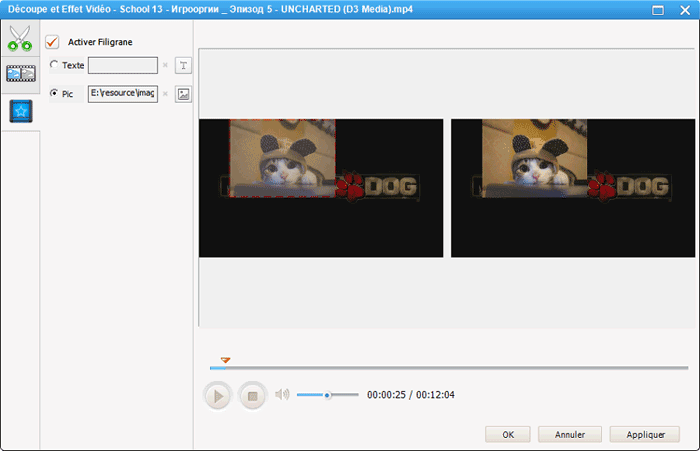Switch to the video effect tab
Viewport: 700px width, 451px height.
tap(21, 74)
